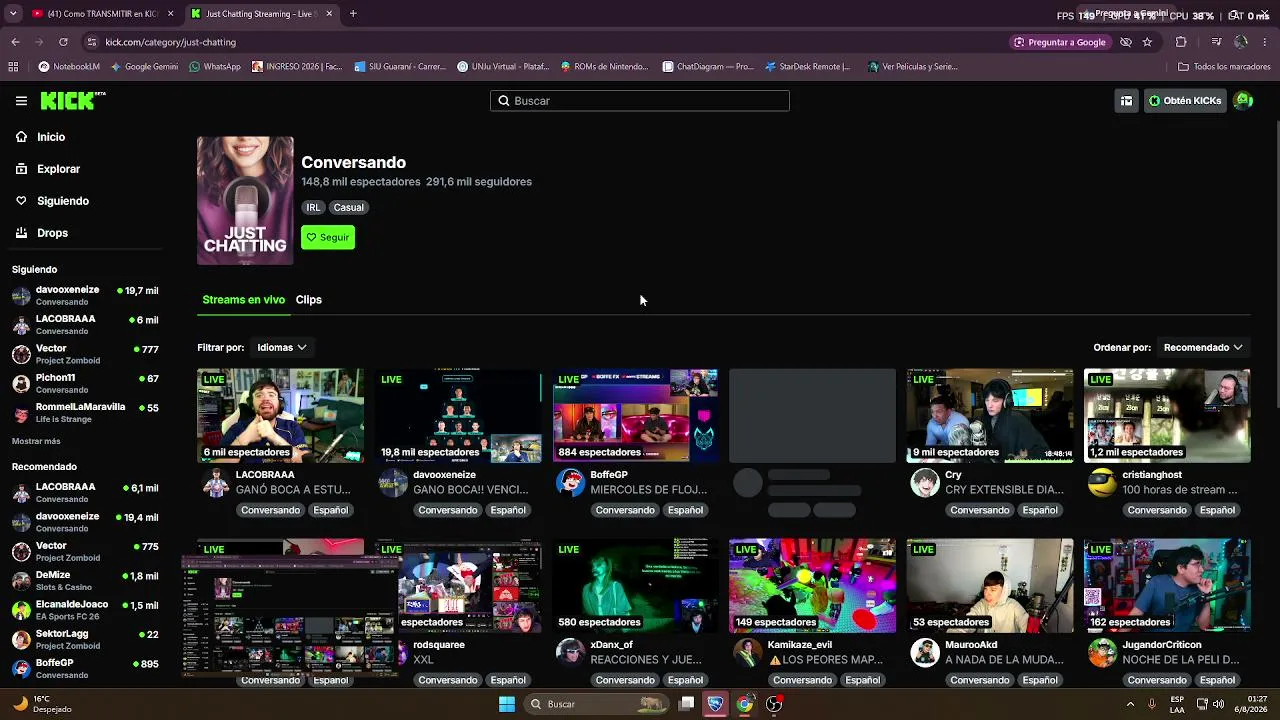Click the Windows taskbar search box

(597, 704)
